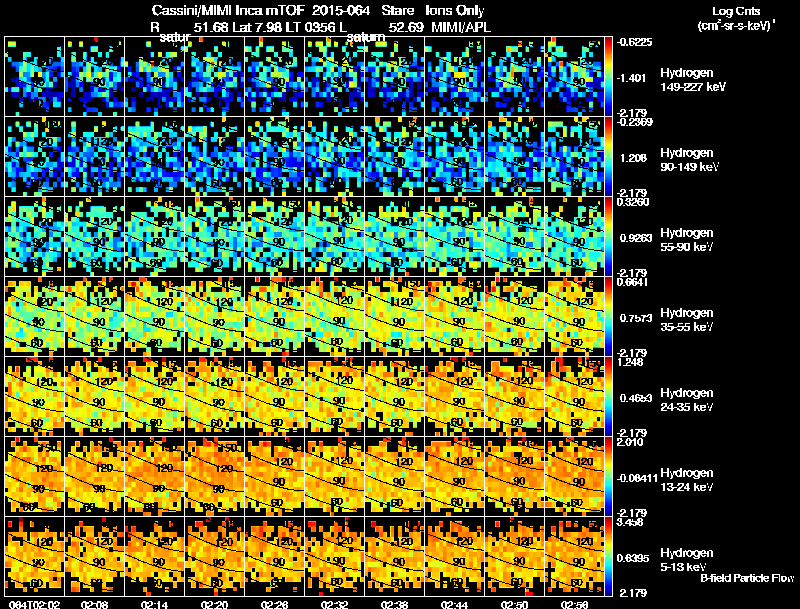Image resolution: width=800 pixels, height=609 pixels.
Task: Click the 02:44 time axis label
Action: [455, 605]
